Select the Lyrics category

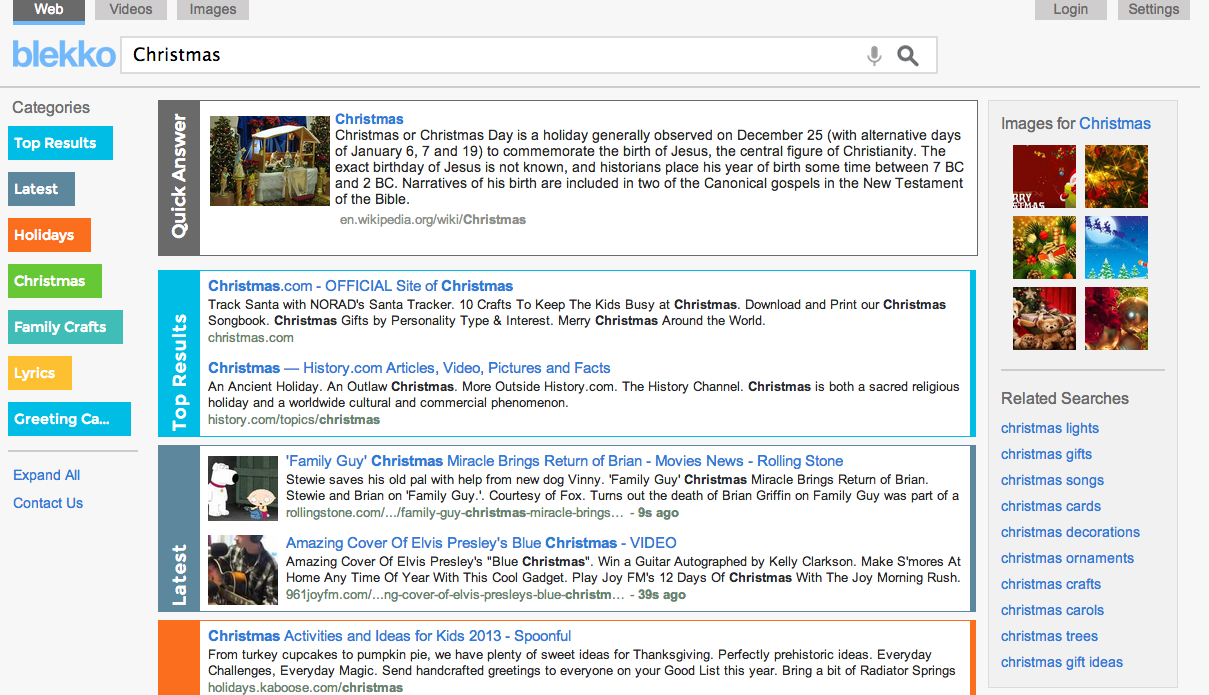[x=40, y=373]
